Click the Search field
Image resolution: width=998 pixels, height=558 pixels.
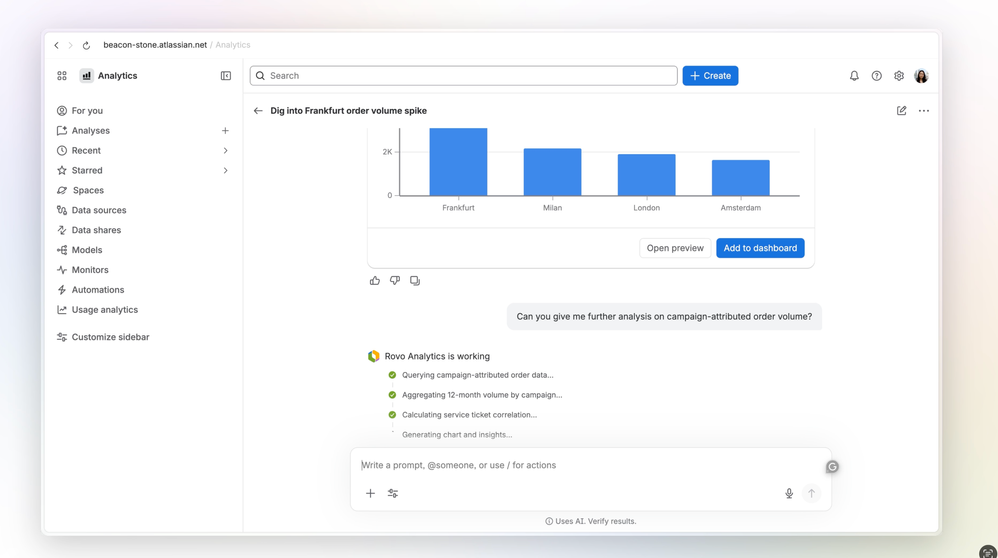[x=463, y=76]
